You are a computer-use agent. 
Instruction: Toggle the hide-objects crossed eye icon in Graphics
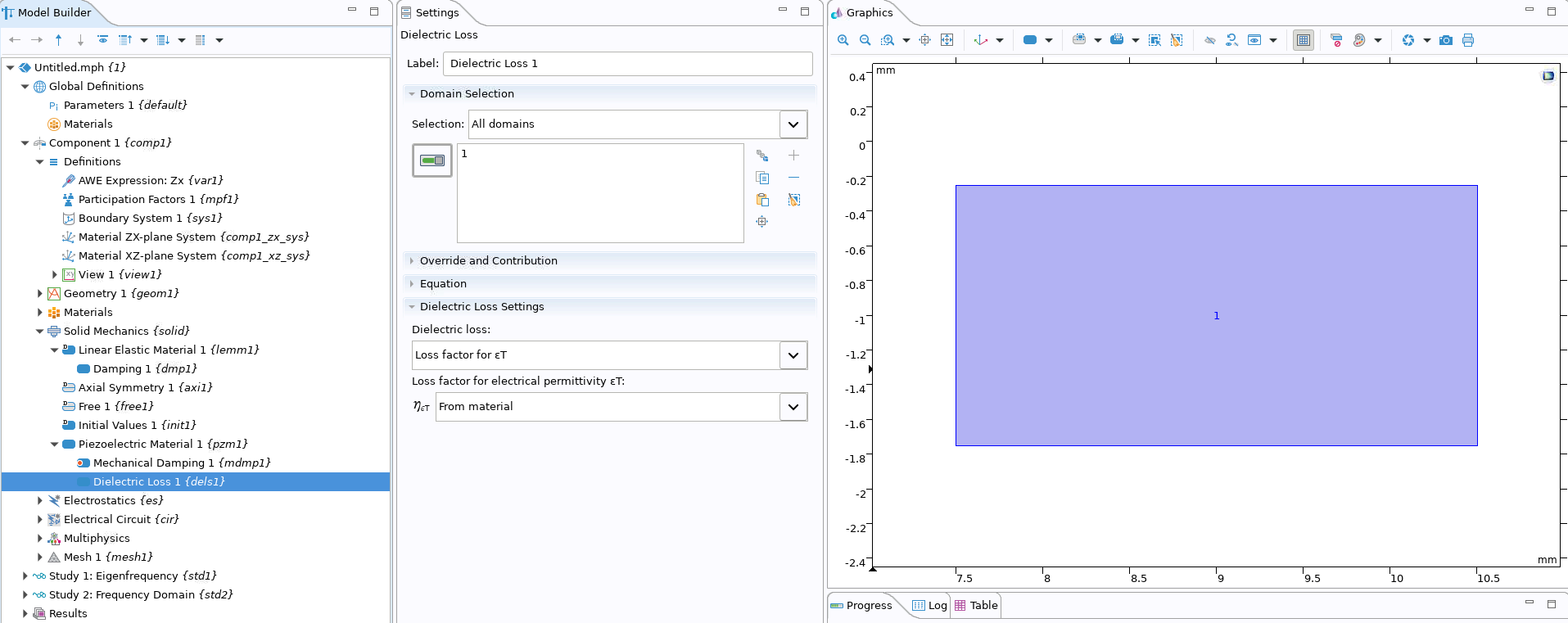pos(1209,40)
